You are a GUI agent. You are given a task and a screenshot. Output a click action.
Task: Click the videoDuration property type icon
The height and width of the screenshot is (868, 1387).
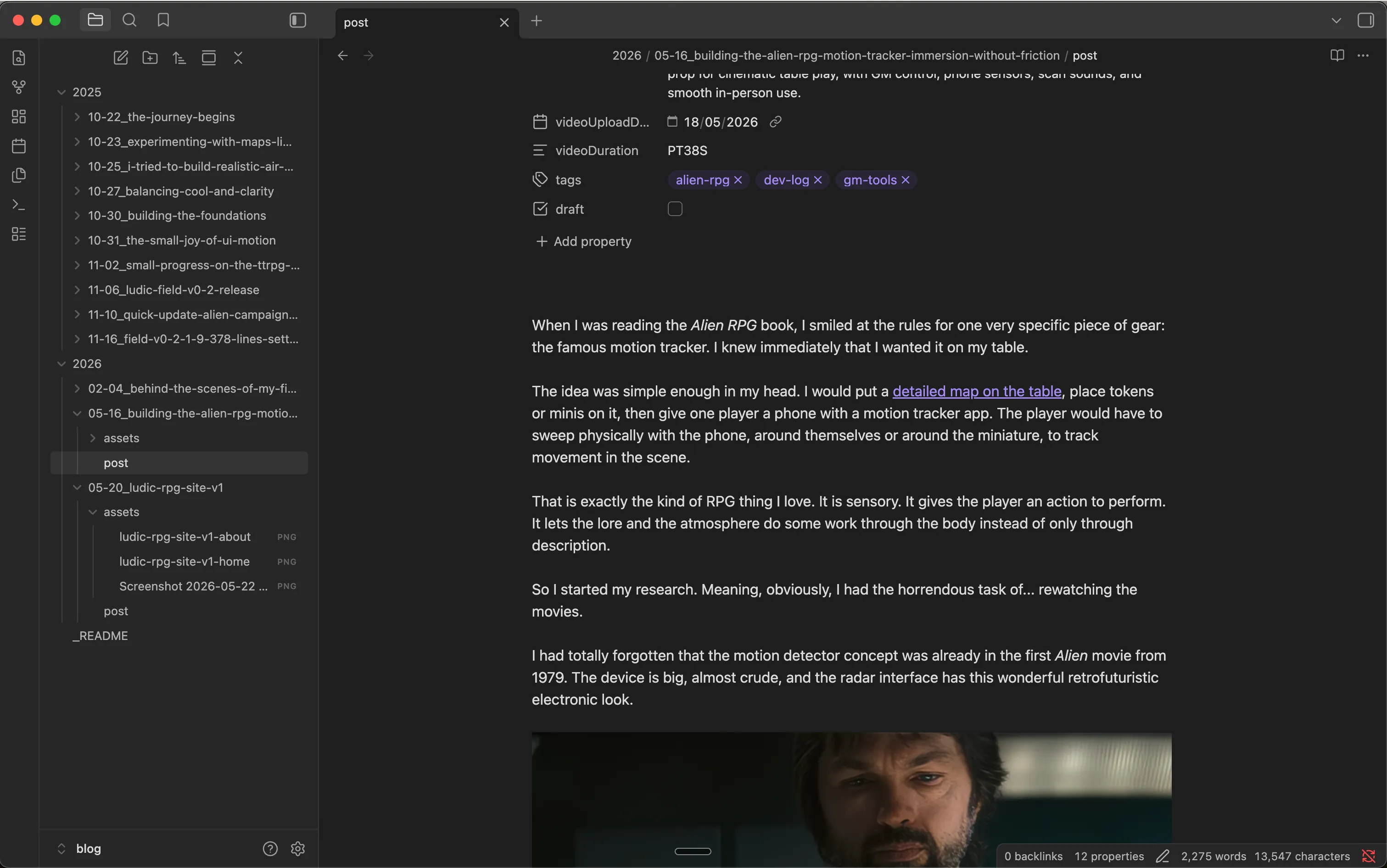(x=539, y=150)
